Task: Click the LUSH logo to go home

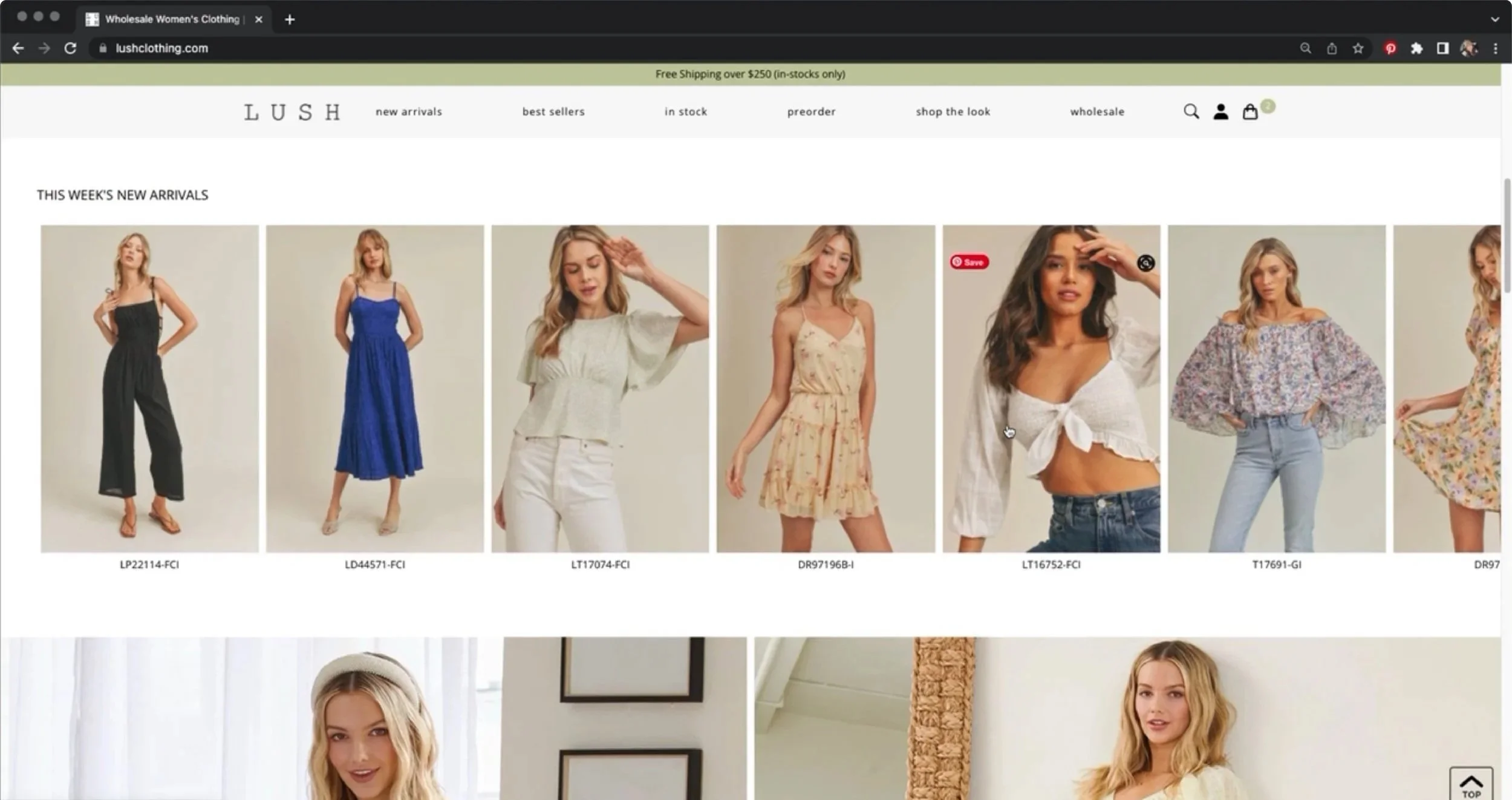Action: (292, 112)
